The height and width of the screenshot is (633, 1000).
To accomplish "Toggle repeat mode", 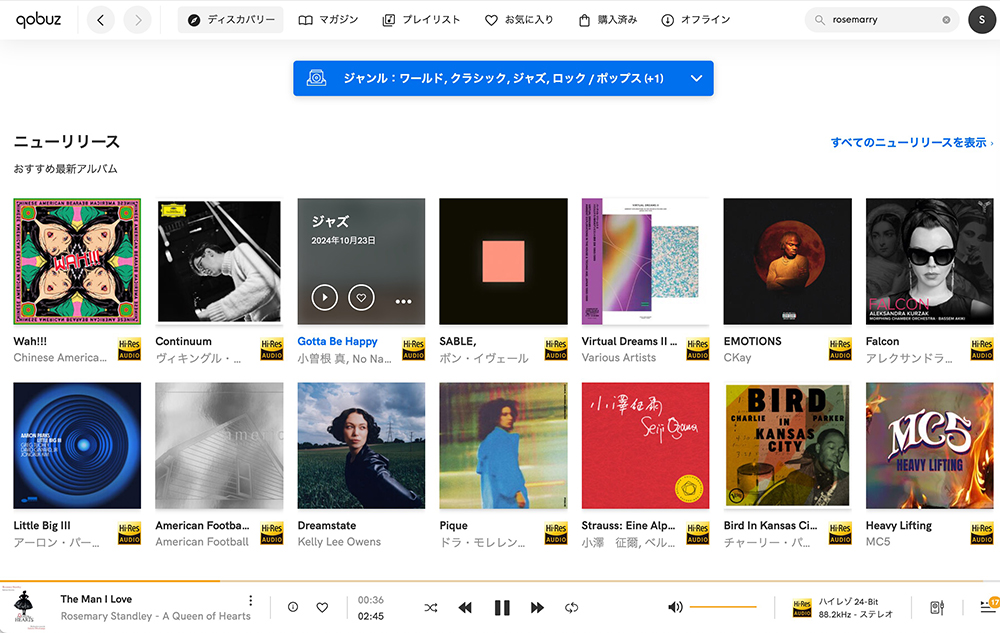I will (571, 608).
